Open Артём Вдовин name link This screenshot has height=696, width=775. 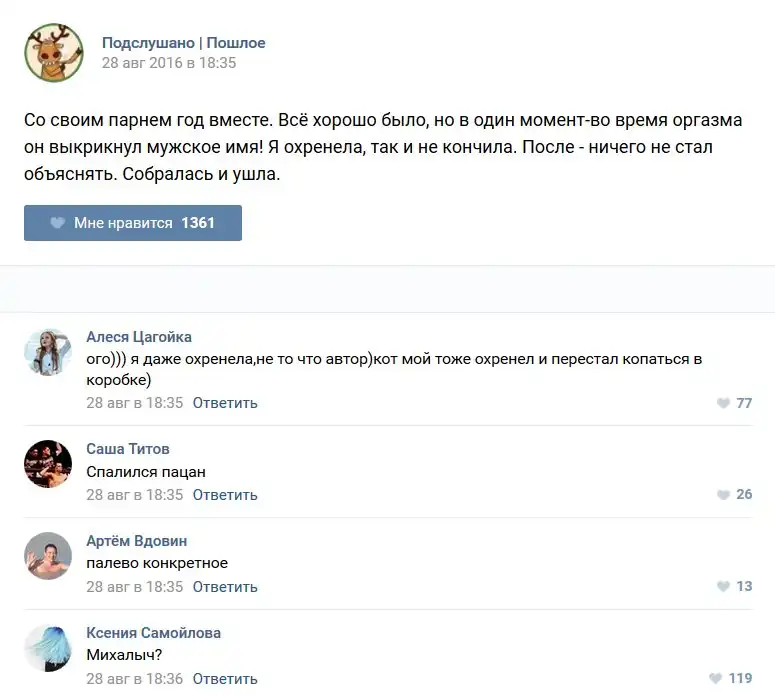pyautogui.click(x=137, y=541)
